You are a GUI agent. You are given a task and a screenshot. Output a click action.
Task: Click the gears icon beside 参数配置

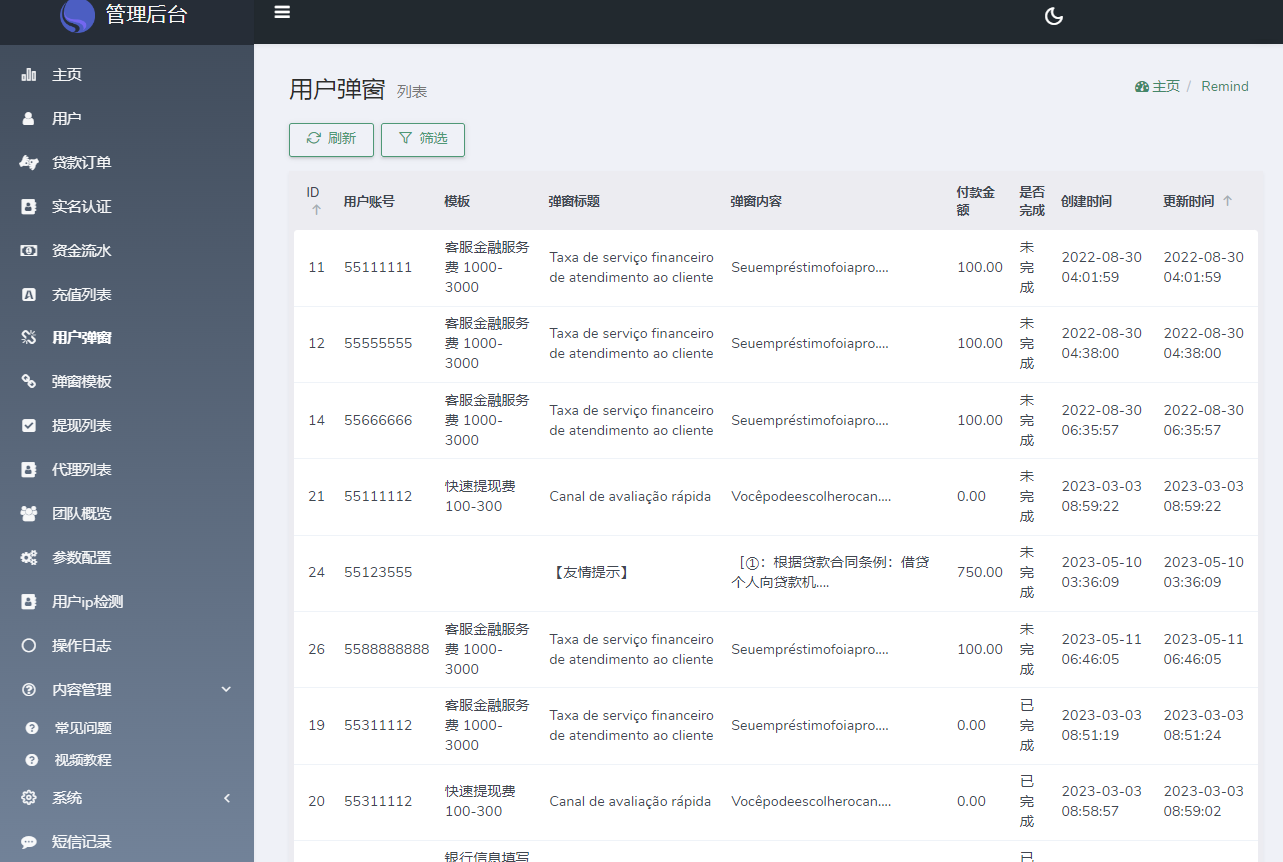[29, 558]
